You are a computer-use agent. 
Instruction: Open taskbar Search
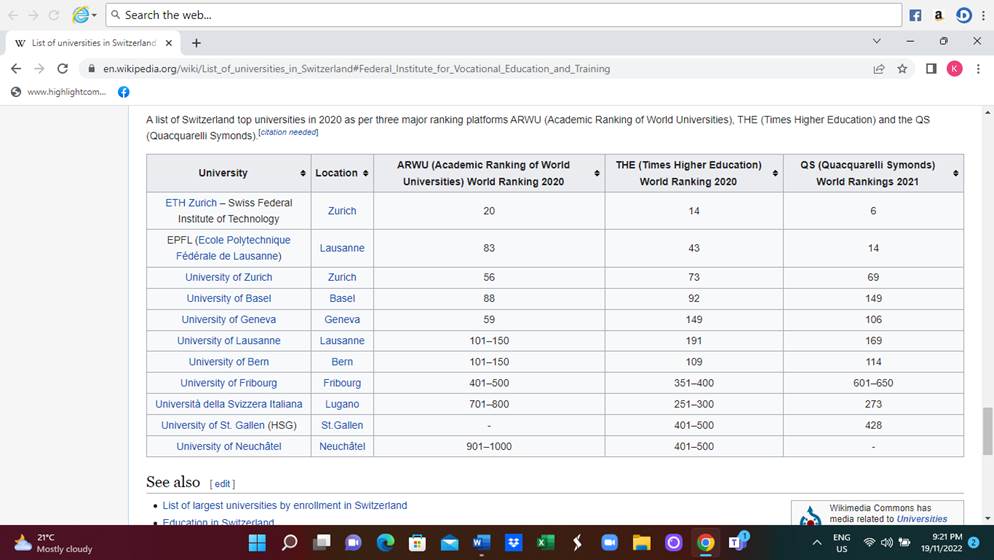(x=290, y=542)
